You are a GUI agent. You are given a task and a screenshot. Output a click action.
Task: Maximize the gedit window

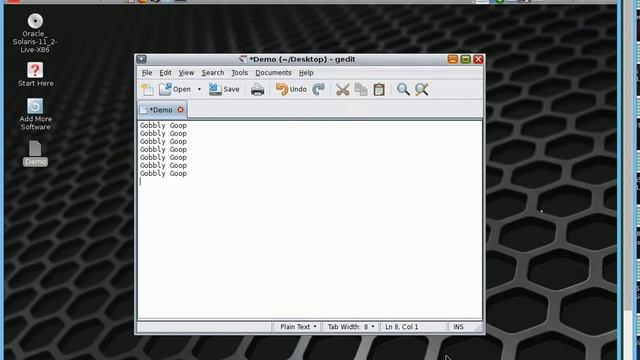(465, 59)
